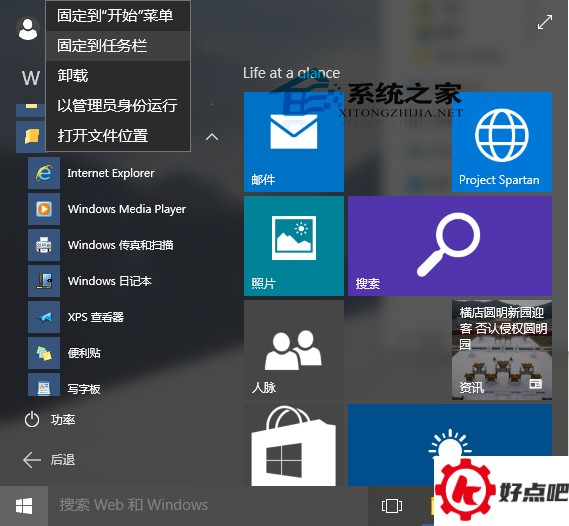This screenshot has width=569, height=526.
Task: Open the 便利贴 sticky notes icon
Action: pos(44,353)
